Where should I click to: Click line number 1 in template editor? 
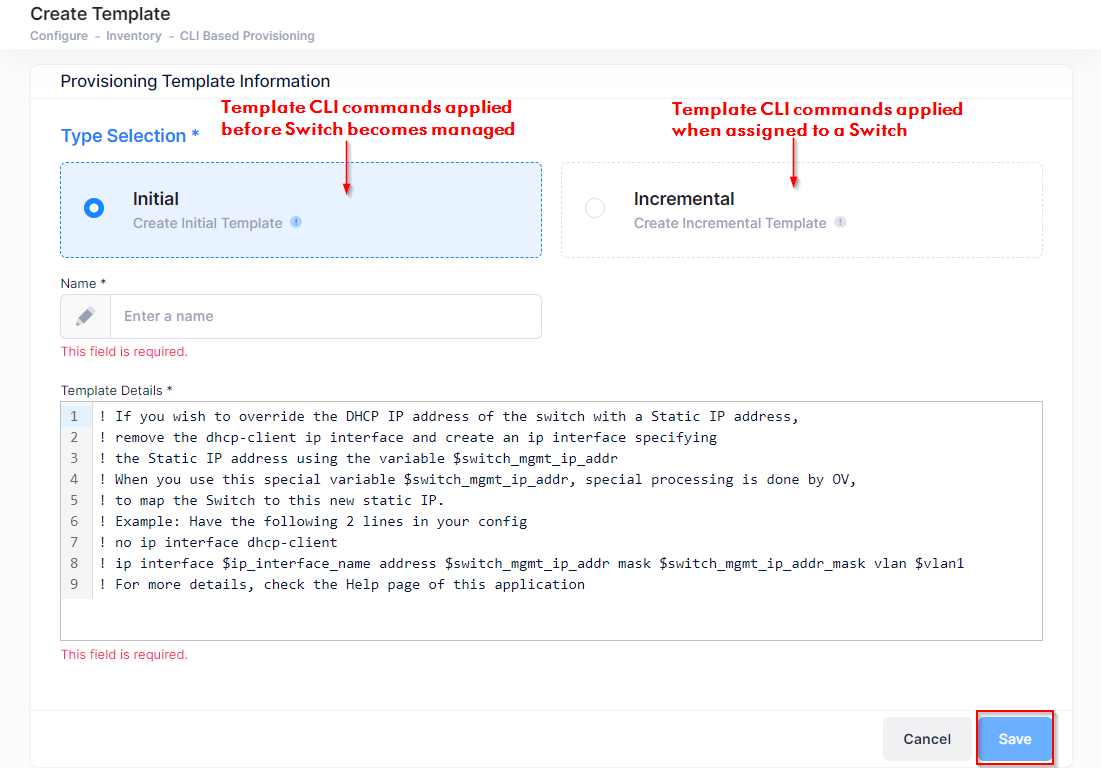[75, 416]
